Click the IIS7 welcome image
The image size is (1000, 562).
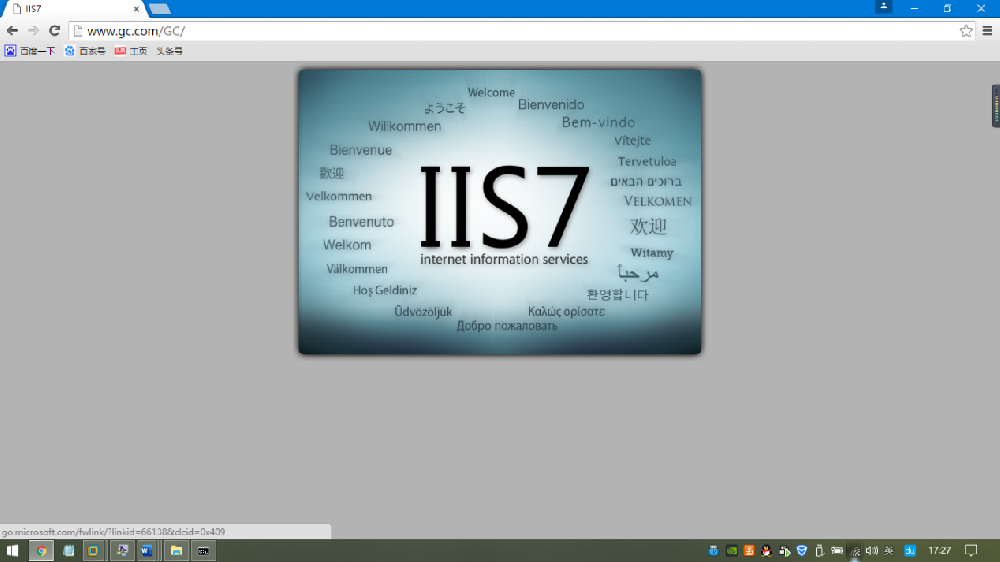499,211
